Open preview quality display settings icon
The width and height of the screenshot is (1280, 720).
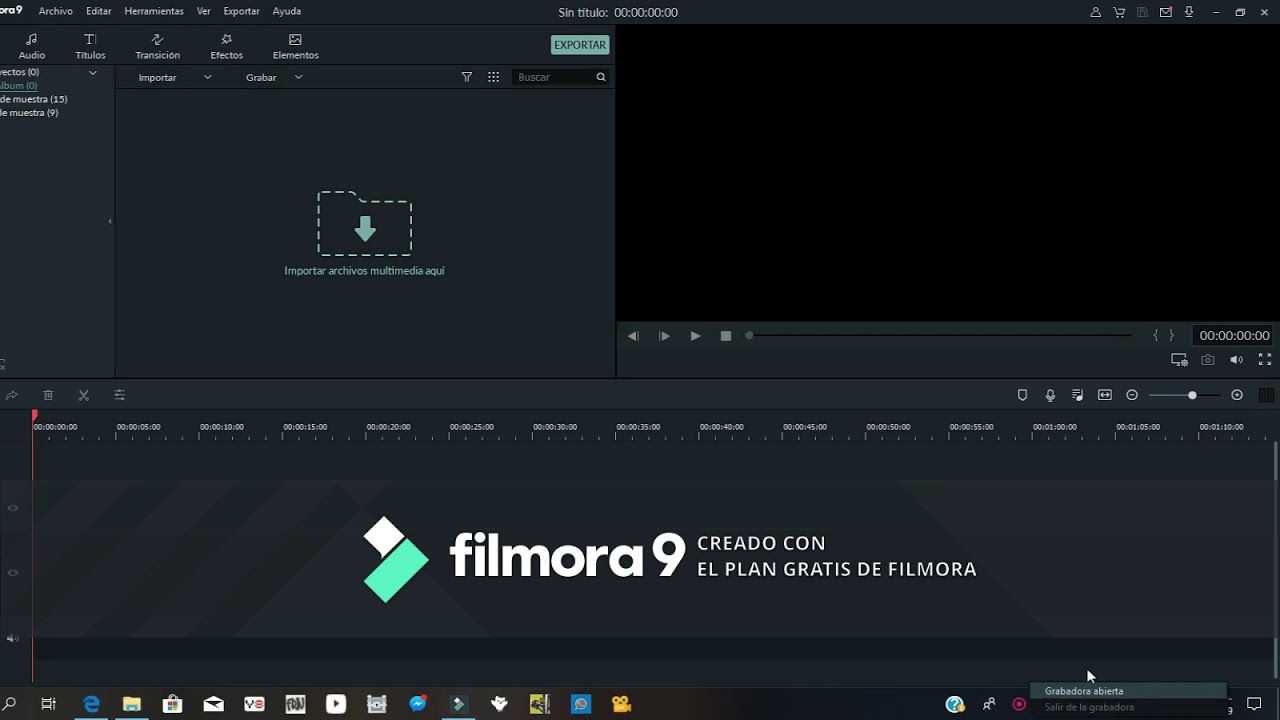point(1180,360)
